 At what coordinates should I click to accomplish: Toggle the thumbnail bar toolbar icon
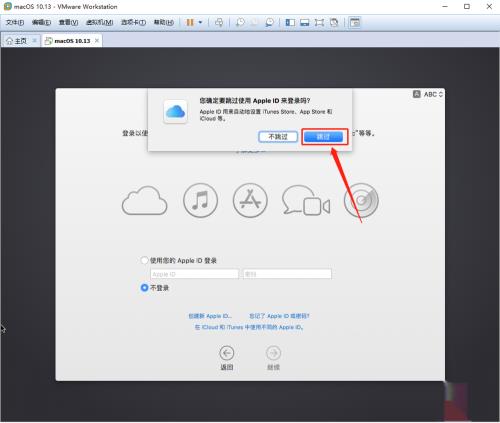click(305, 22)
